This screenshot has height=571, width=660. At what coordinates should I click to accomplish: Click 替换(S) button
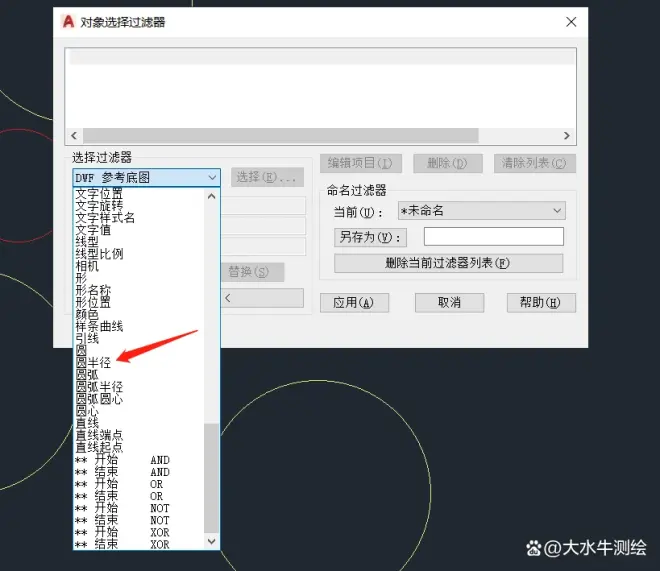(x=252, y=272)
